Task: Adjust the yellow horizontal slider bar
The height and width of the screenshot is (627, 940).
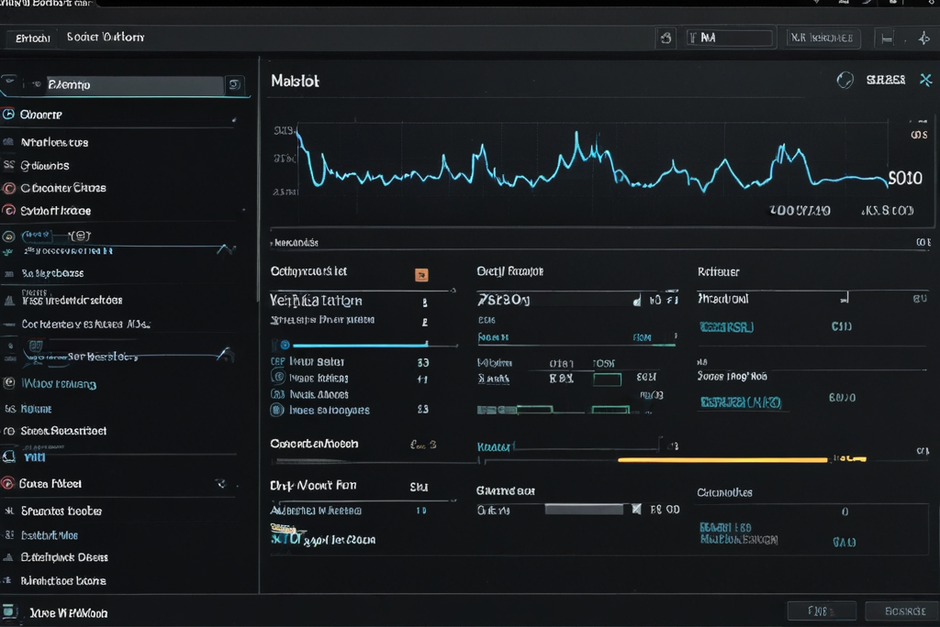Action: tap(723, 460)
